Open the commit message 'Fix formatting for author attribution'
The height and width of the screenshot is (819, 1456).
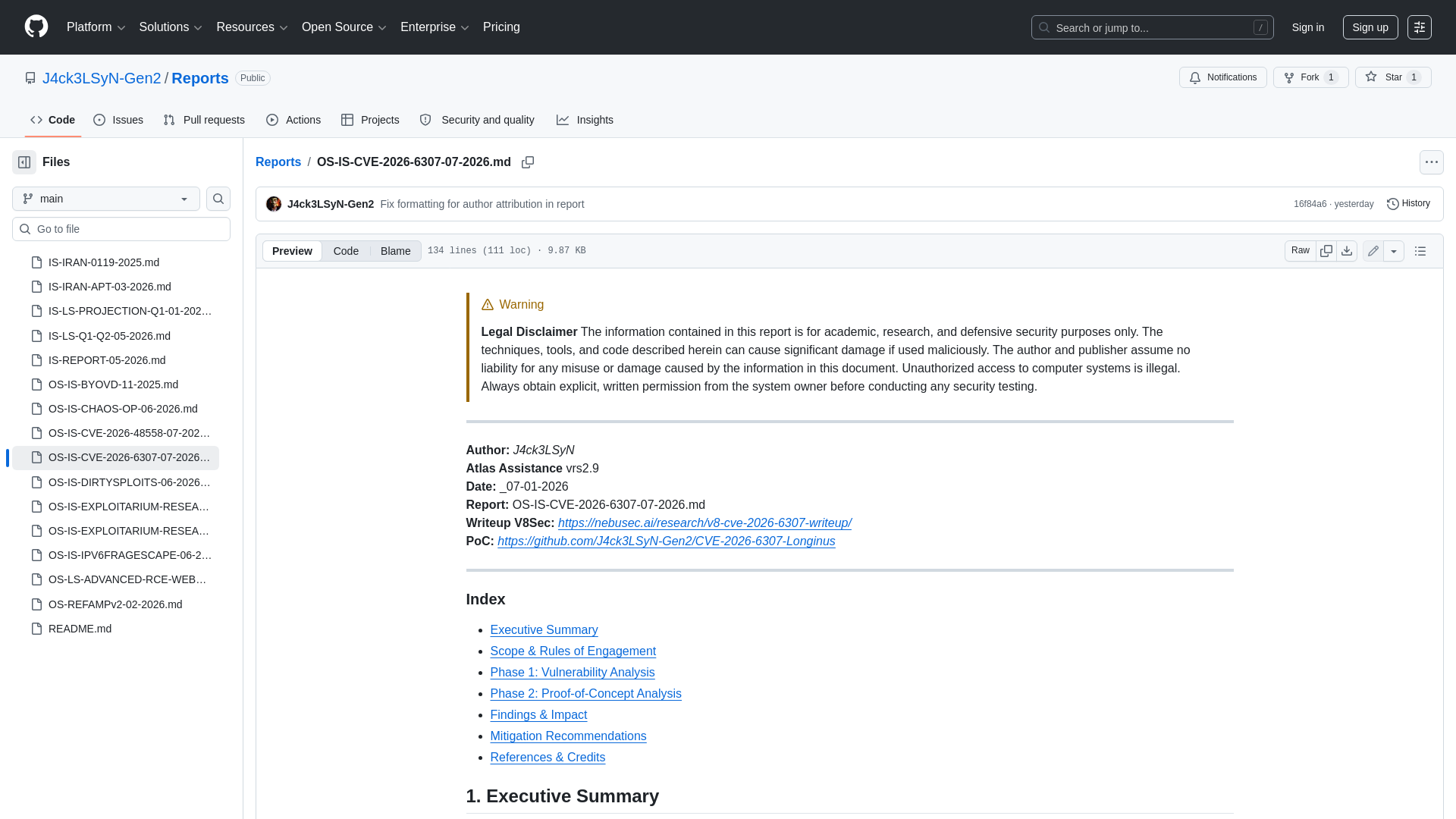coord(482,204)
